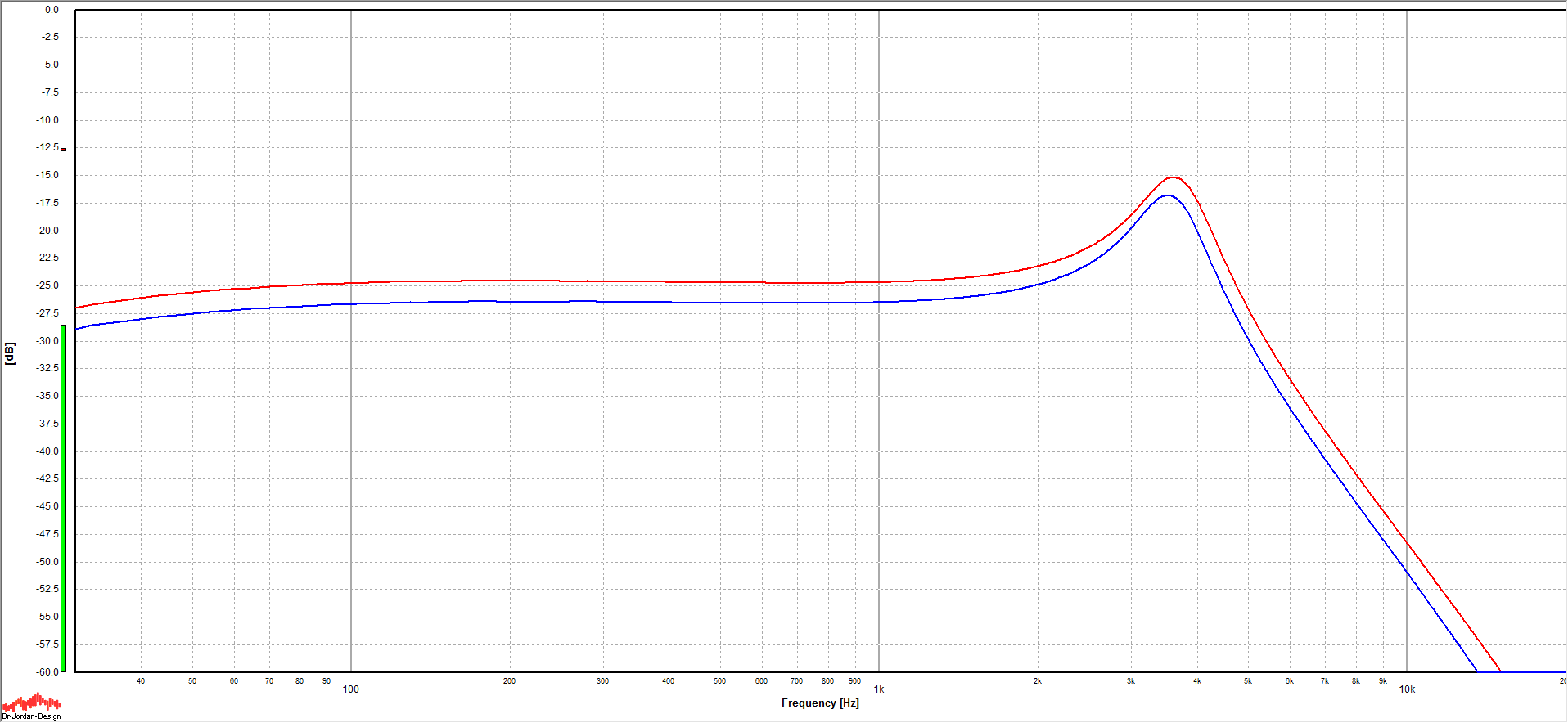Select the 10k frequency axis label
This screenshot has height=723, width=1568.
[1406, 689]
